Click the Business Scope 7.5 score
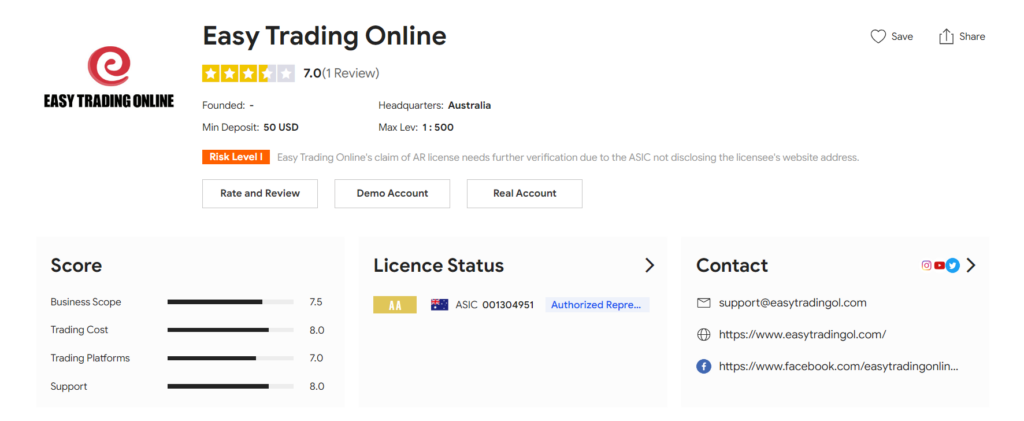The width and height of the screenshot is (1024, 421). coord(317,302)
